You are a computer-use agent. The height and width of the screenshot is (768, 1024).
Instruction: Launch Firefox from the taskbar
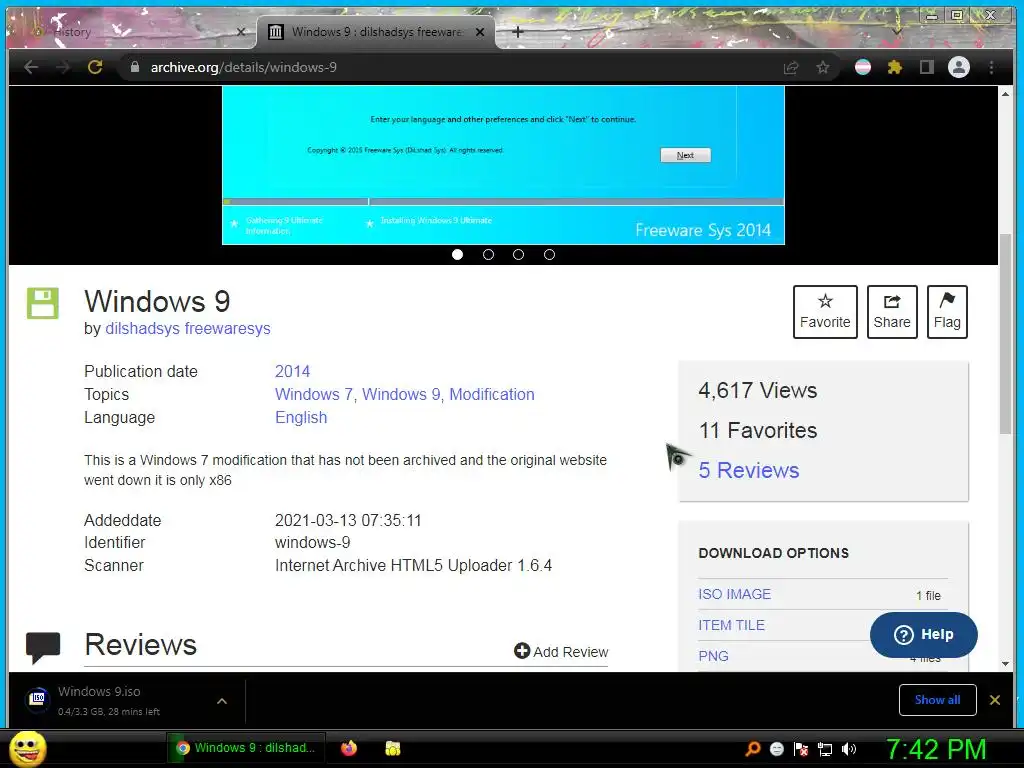tap(349, 748)
